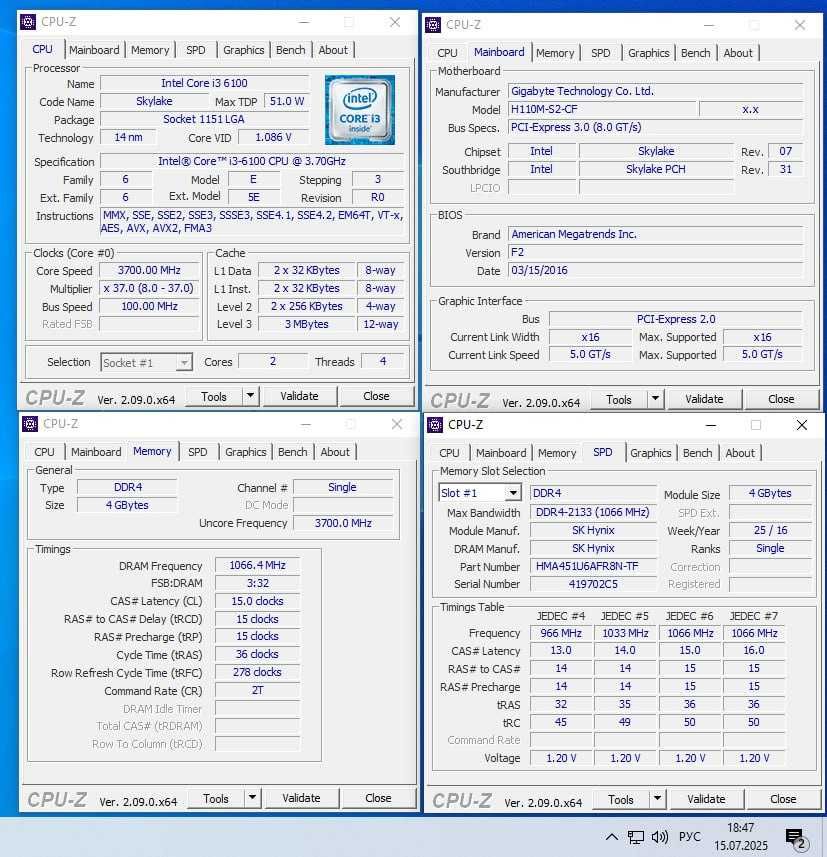Click Tools button in Memory window
Screen dimensions: 827x857
[216, 799]
